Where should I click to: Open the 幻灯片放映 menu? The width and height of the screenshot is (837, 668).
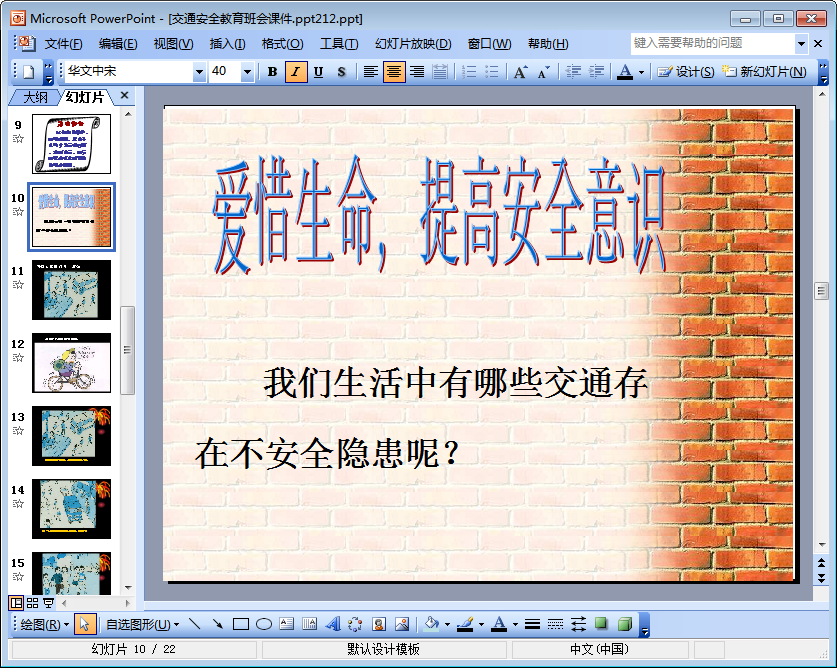click(x=412, y=44)
